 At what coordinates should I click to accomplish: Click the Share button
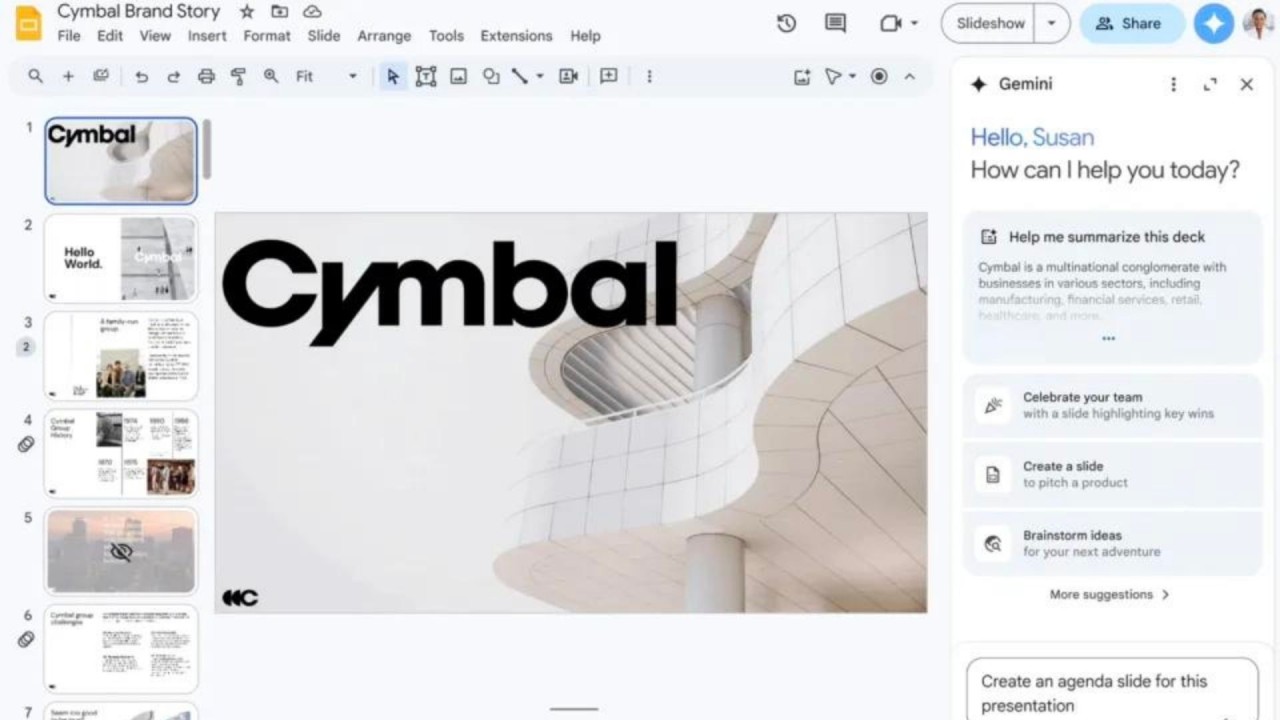tap(1129, 23)
